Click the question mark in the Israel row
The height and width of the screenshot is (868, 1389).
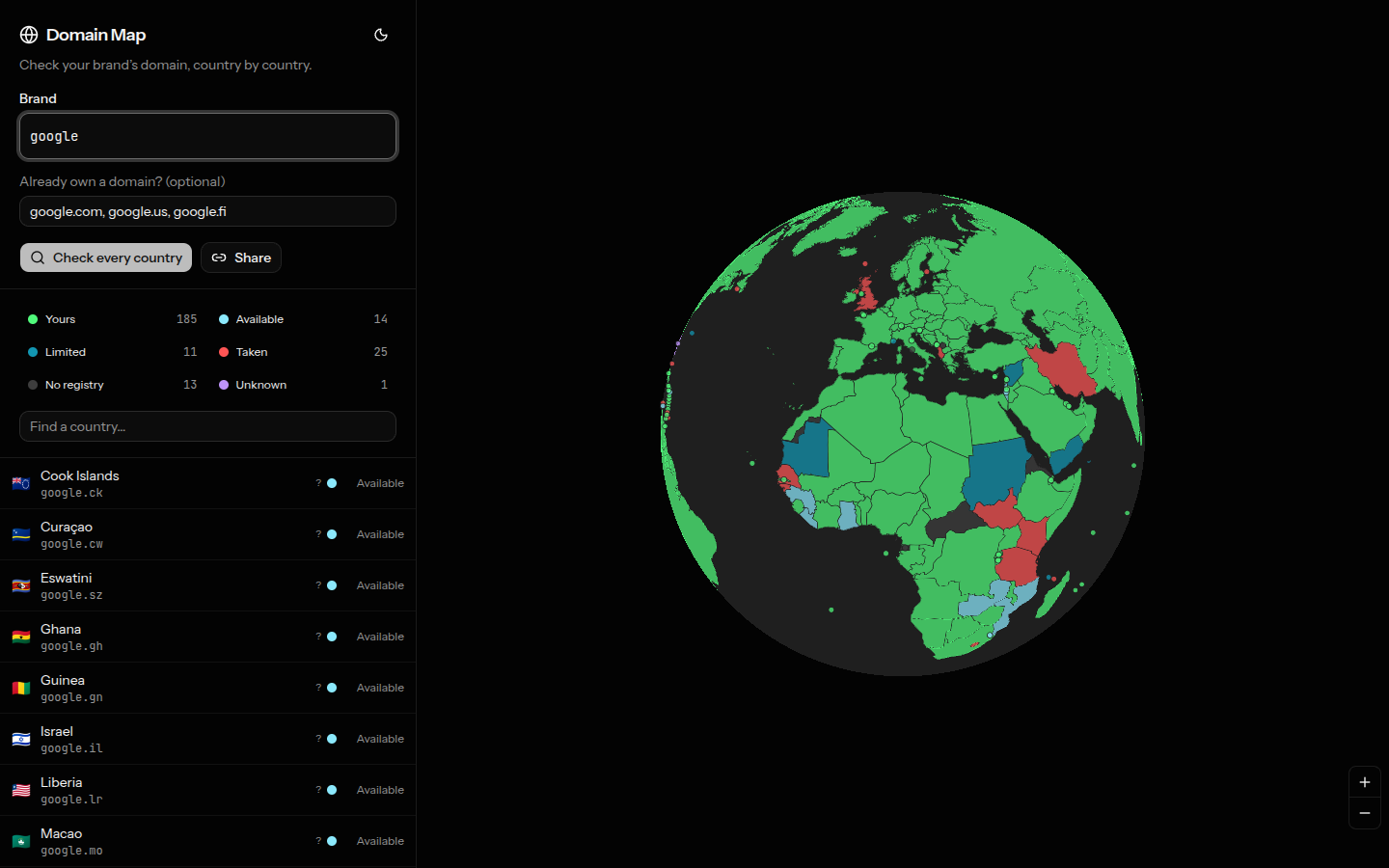click(x=318, y=739)
